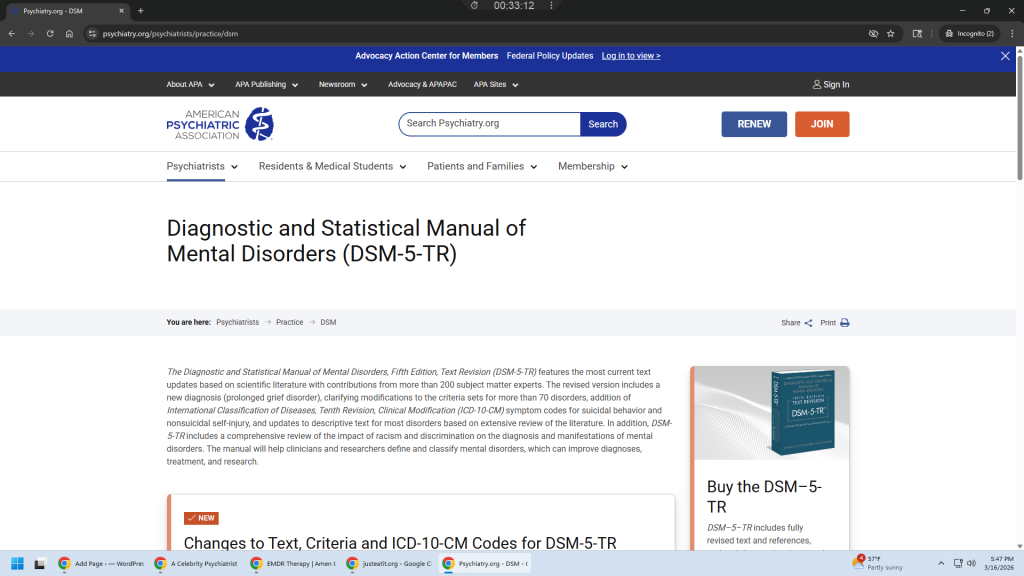The width and height of the screenshot is (1024, 576).
Task: Click the Print printer icon
Action: tap(845, 323)
